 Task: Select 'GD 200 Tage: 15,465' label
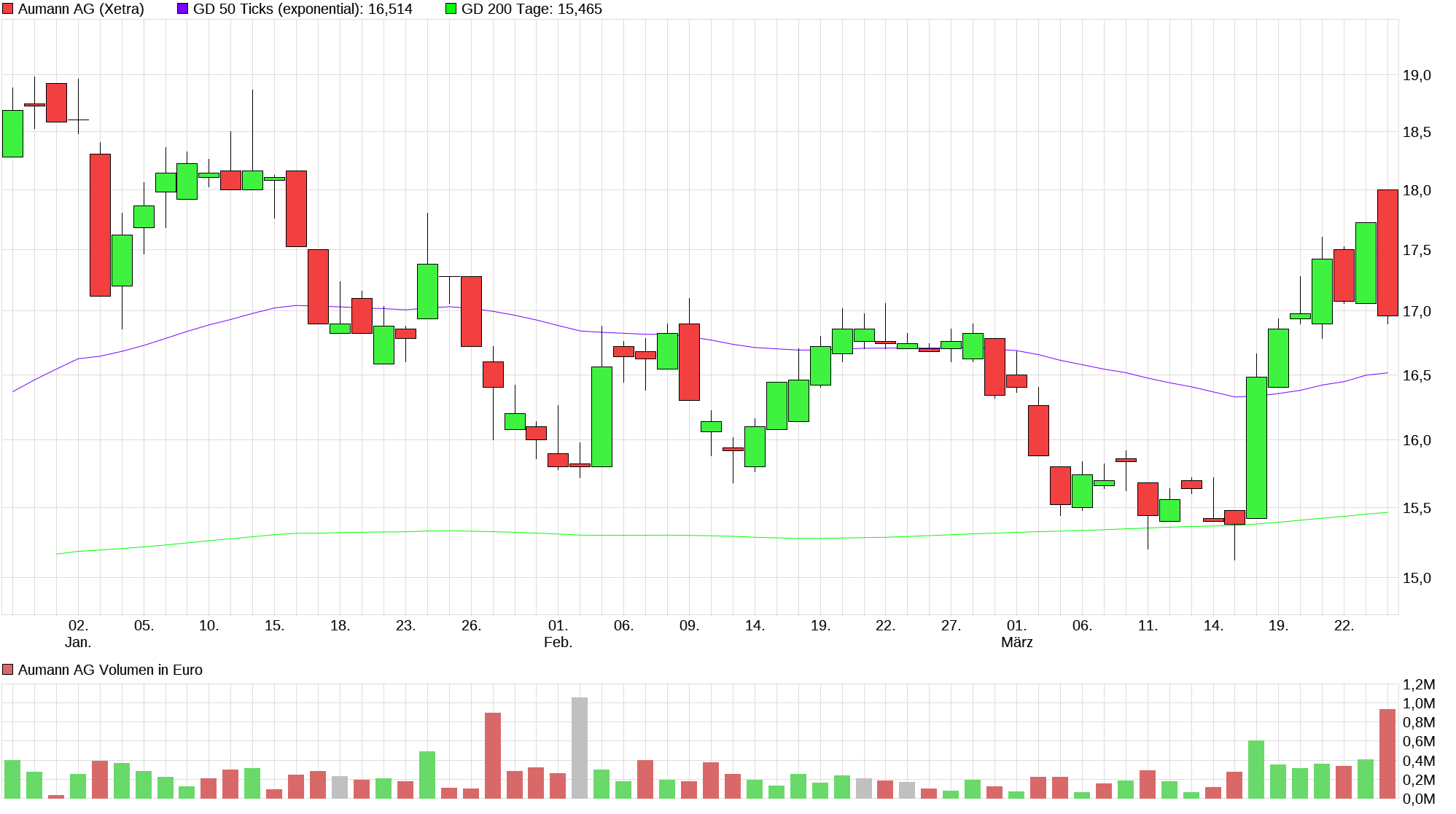532,9
